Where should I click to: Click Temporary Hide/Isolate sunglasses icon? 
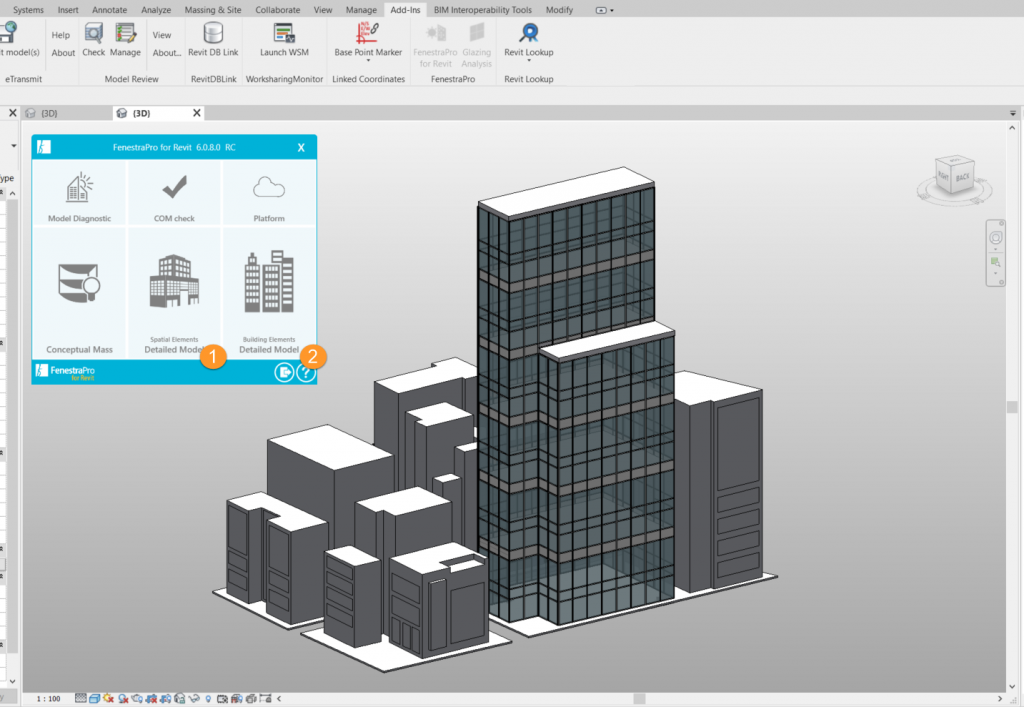pyautogui.click(x=194, y=699)
